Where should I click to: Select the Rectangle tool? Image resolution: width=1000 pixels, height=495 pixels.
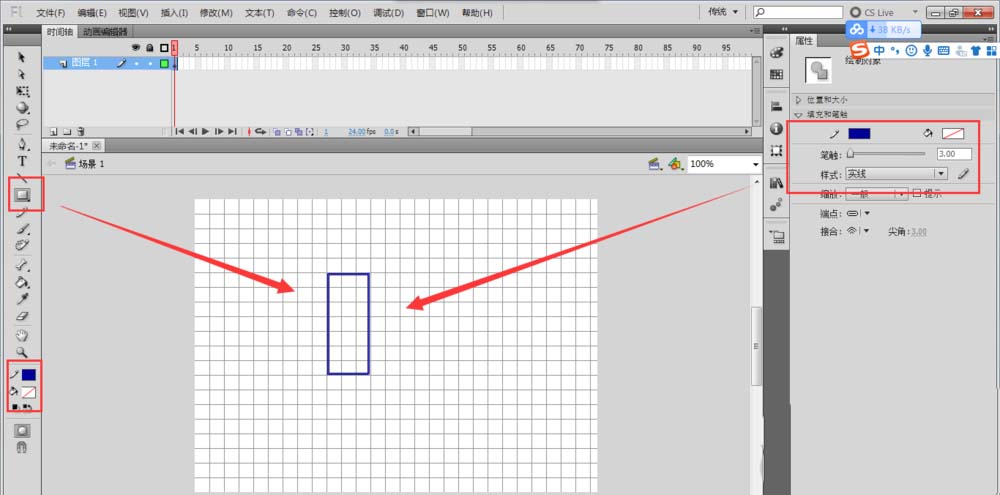click(22, 195)
